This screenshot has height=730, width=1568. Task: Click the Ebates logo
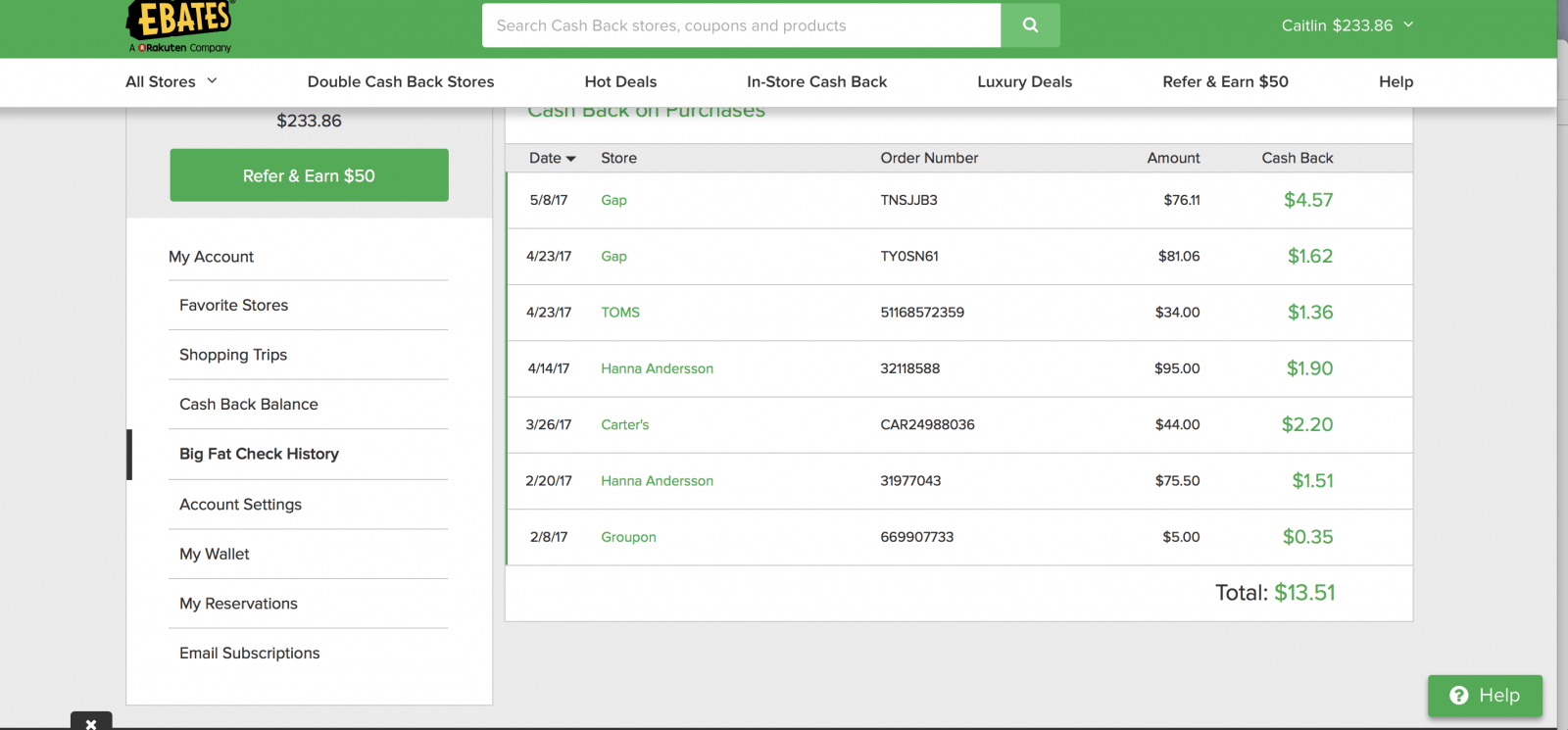[x=179, y=25]
